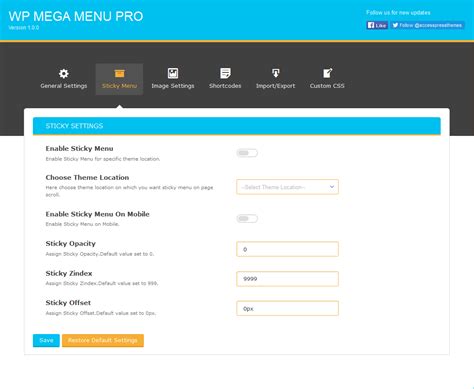
Task: Open the Image Settings tab label
Action: (173, 86)
